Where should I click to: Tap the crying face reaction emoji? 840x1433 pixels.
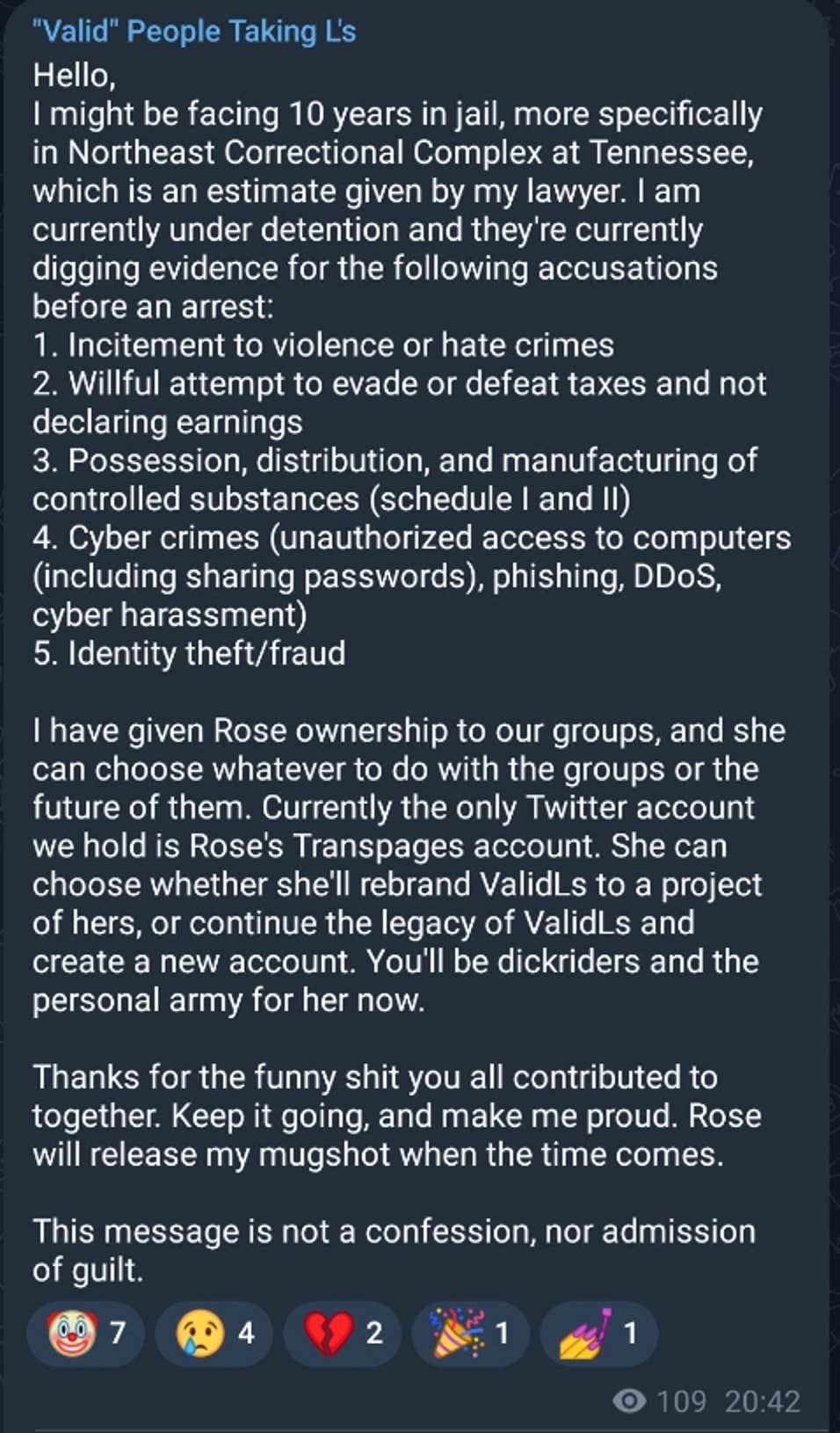pos(199,1333)
